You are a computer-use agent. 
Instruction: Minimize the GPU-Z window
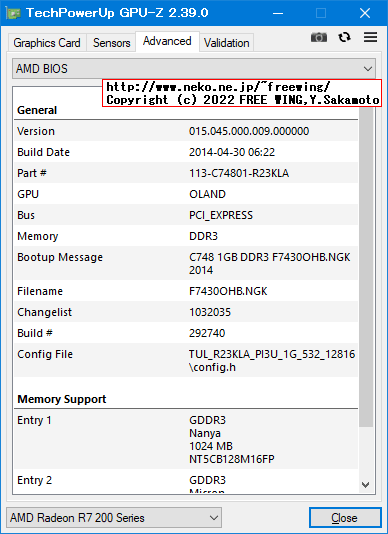click(278, 13)
